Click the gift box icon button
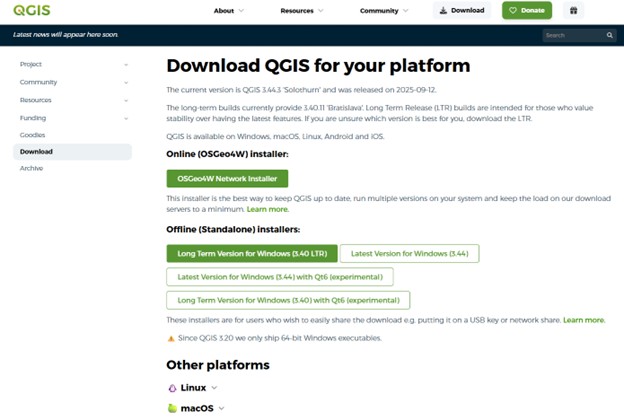Screen dimensions: 624x420 572,10
